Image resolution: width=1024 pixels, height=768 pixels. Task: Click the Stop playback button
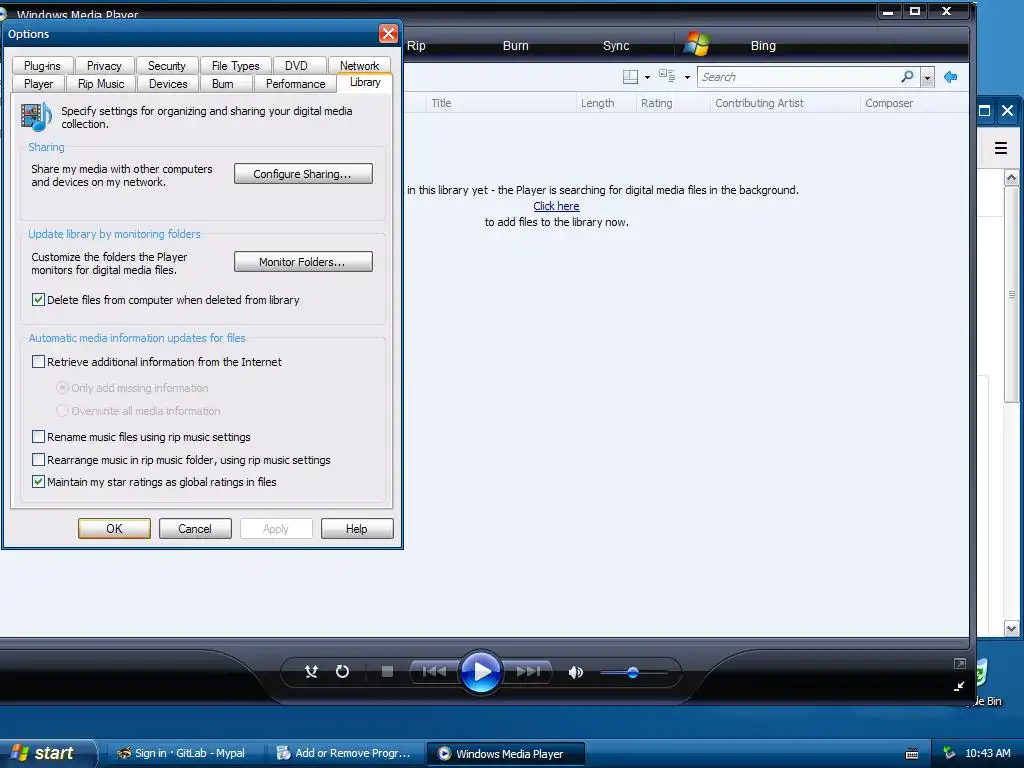387,671
